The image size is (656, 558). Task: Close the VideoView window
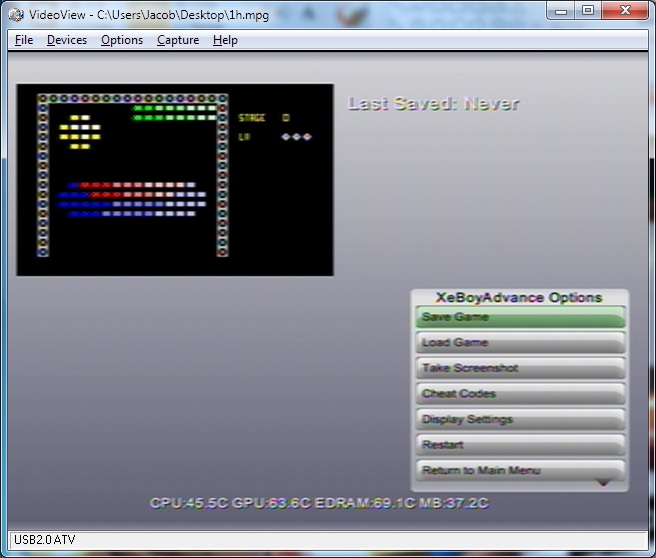[x=625, y=11]
